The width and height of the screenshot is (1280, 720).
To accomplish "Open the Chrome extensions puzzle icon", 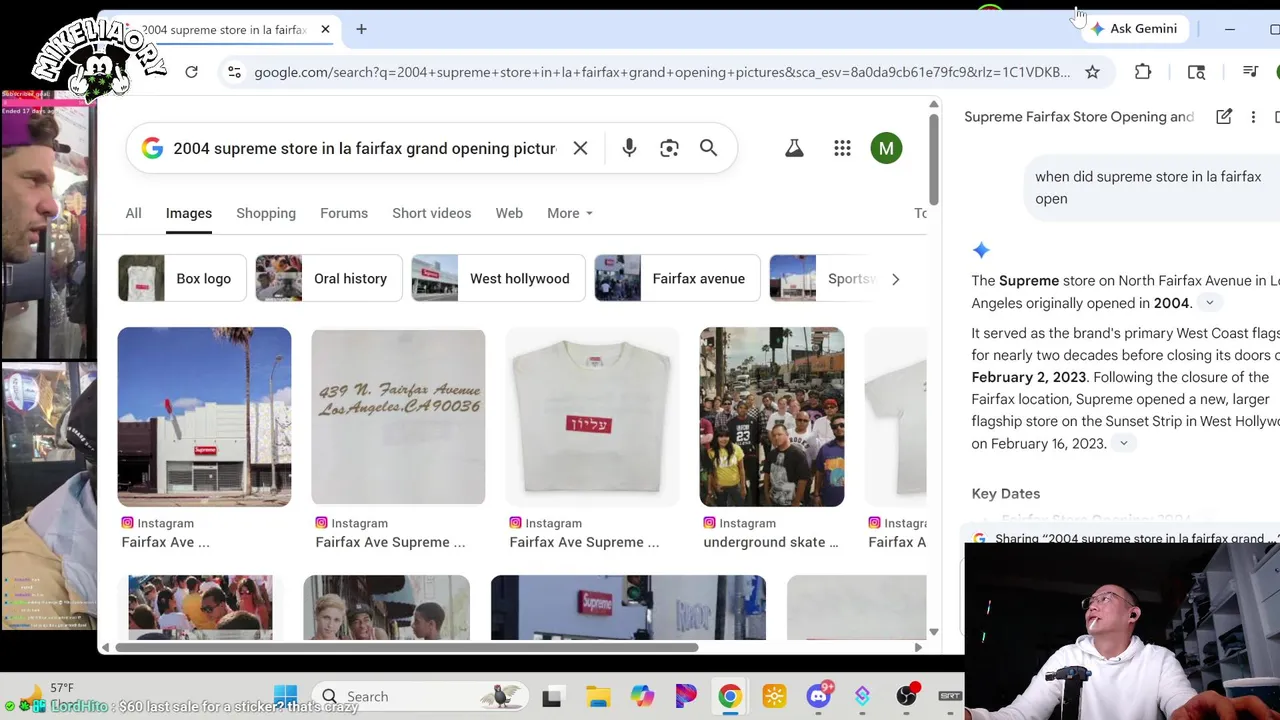I will click(x=1143, y=72).
